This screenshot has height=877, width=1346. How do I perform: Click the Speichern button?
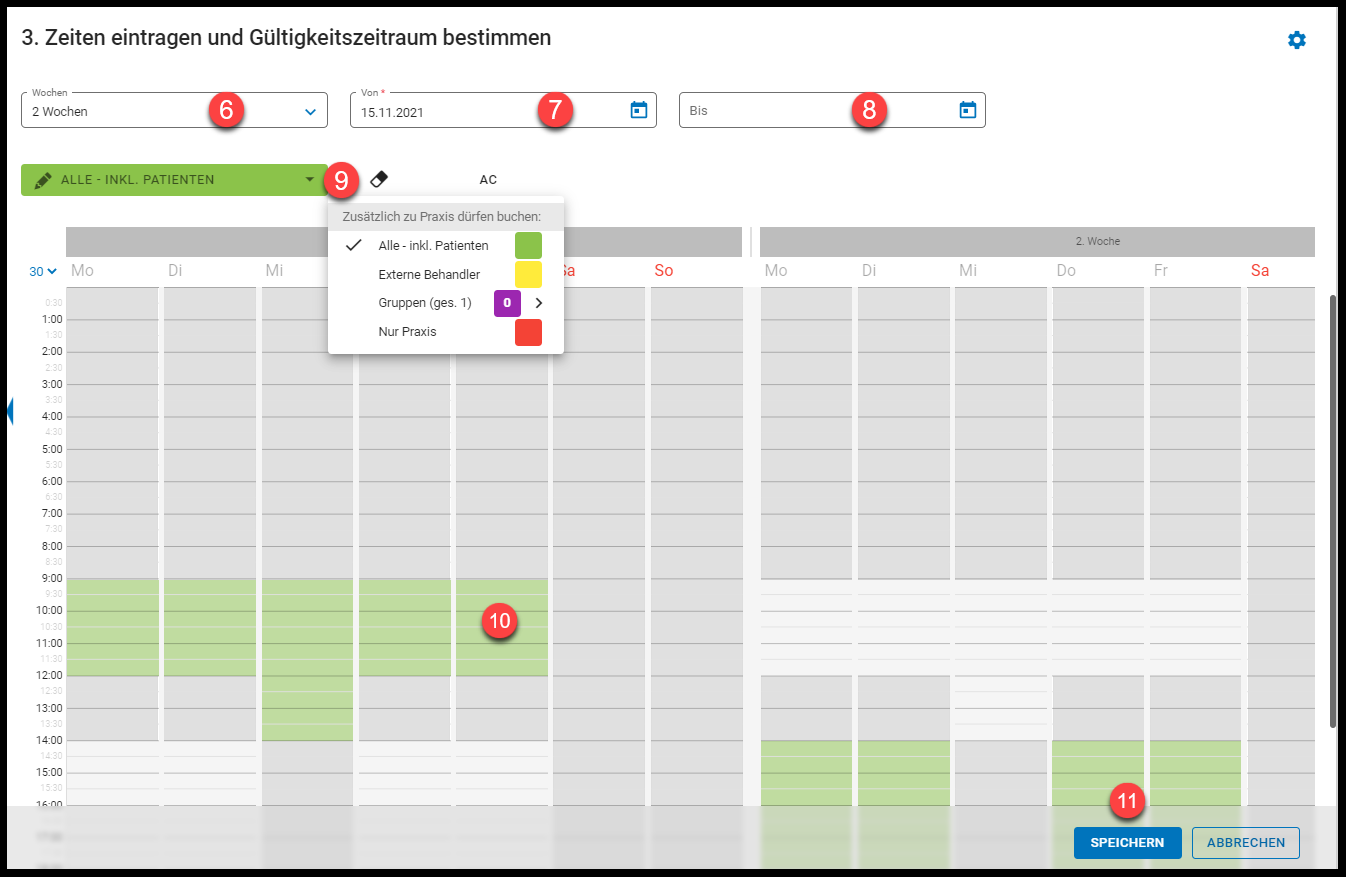[x=1127, y=843]
